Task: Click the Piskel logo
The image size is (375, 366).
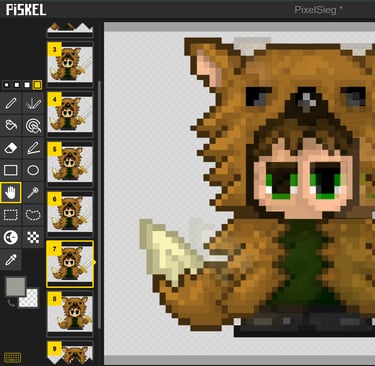Action: [x=26, y=10]
